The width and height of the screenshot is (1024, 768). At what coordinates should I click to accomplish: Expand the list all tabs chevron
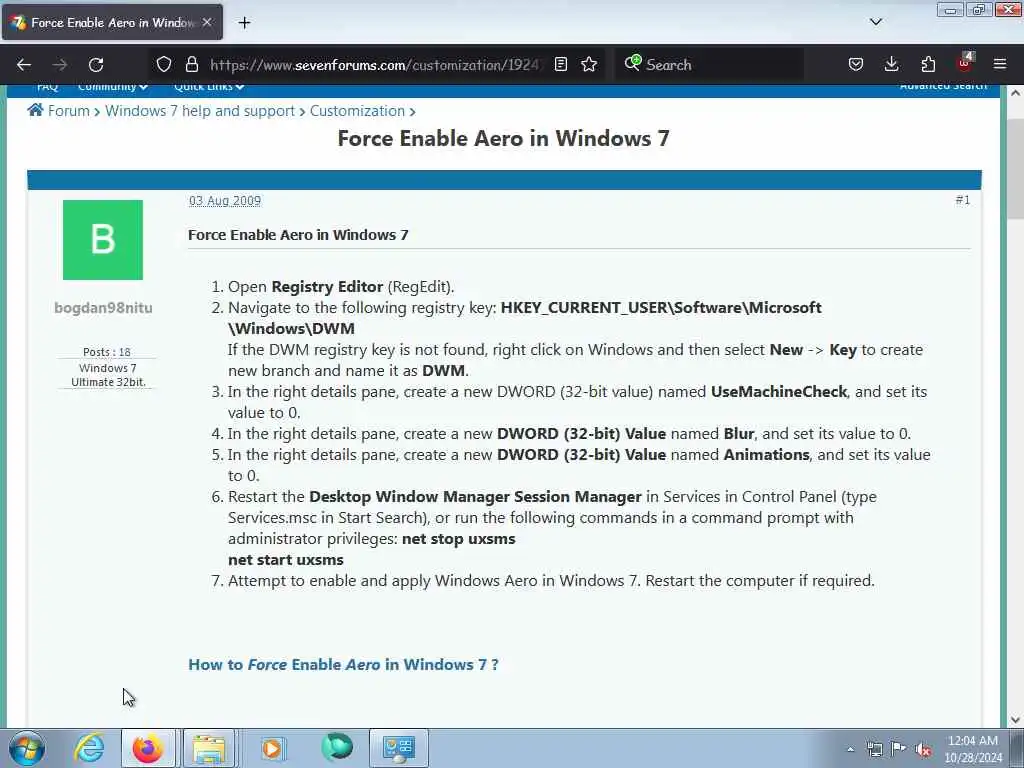click(876, 22)
